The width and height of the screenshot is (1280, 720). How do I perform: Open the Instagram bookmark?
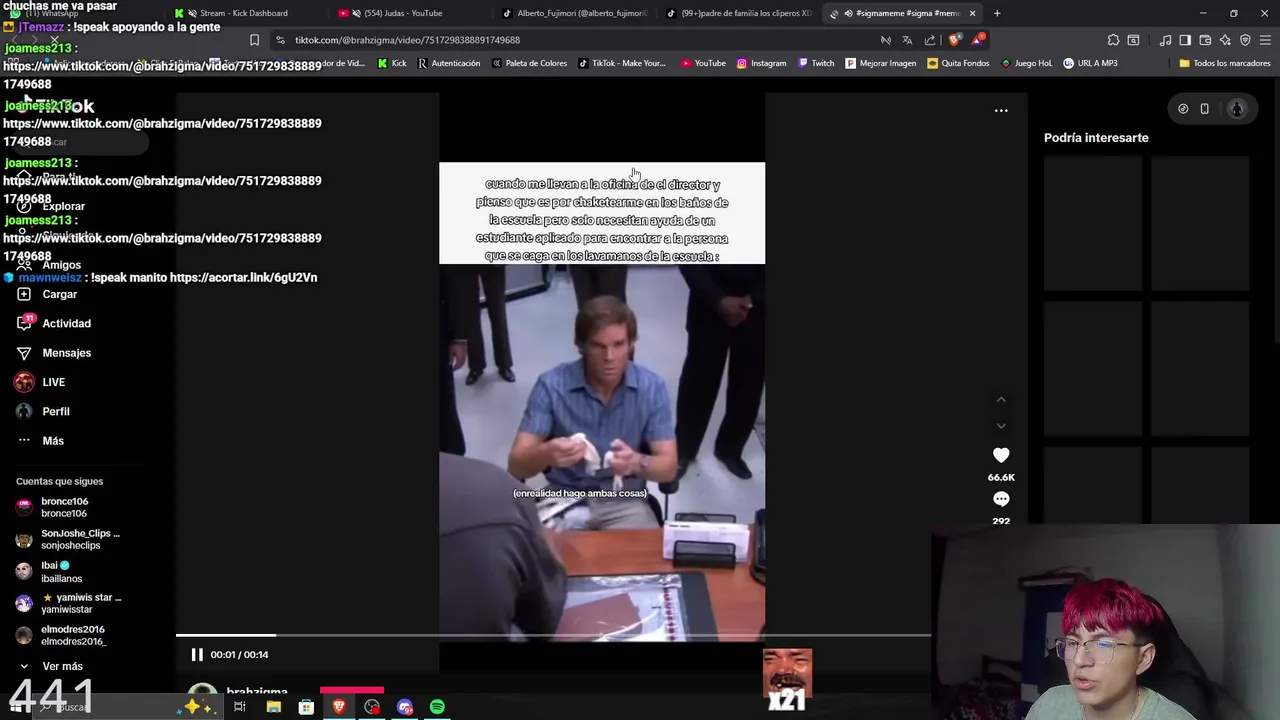click(761, 63)
